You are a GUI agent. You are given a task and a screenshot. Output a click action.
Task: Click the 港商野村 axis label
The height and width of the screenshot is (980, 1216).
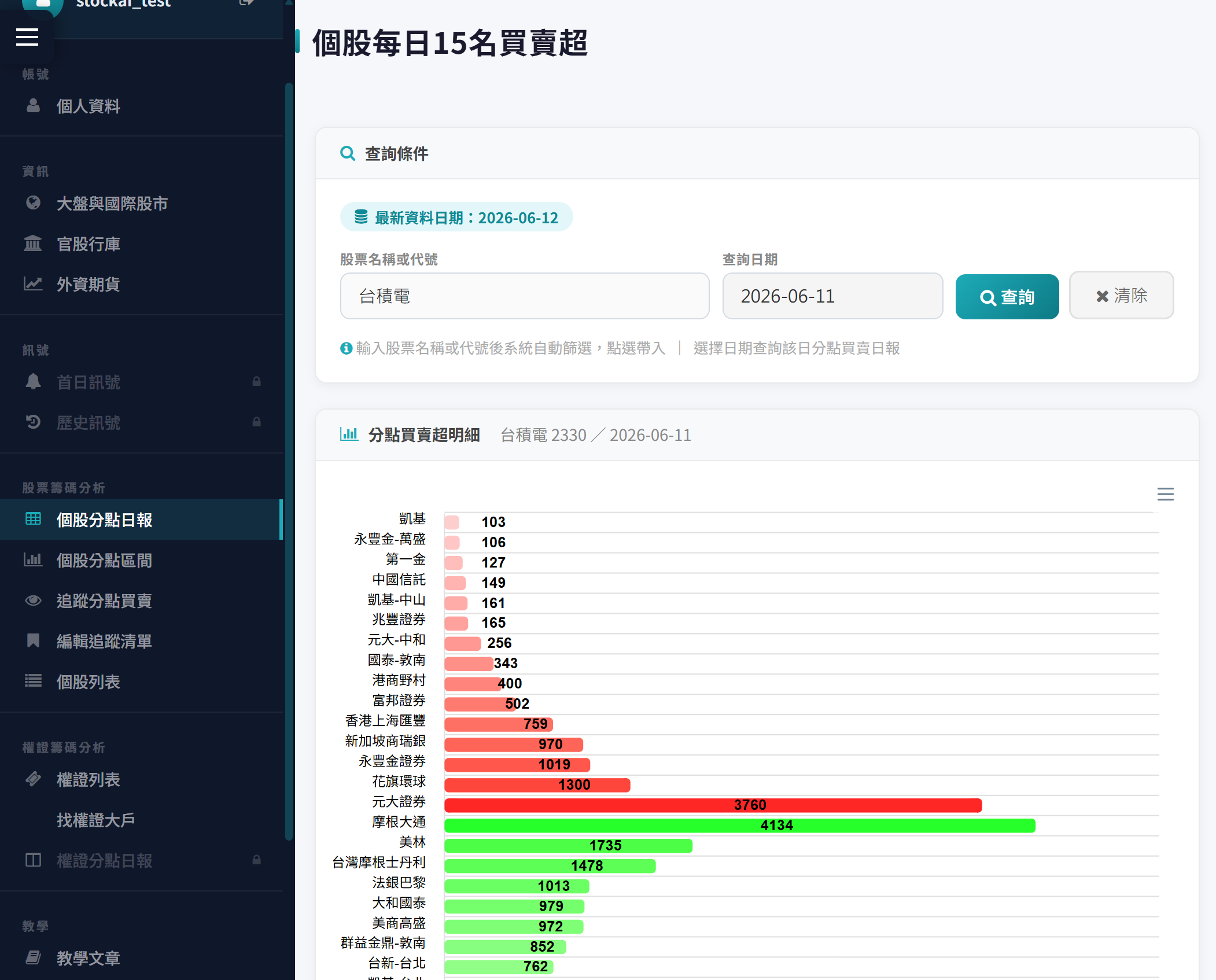pos(399,680)
